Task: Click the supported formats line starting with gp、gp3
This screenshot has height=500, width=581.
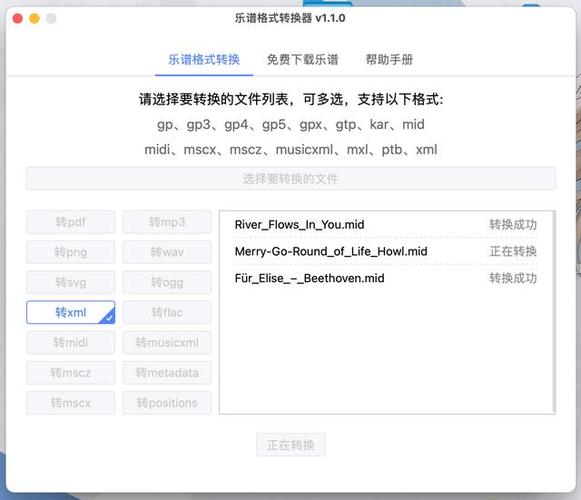Action: (x=291, y=125)
